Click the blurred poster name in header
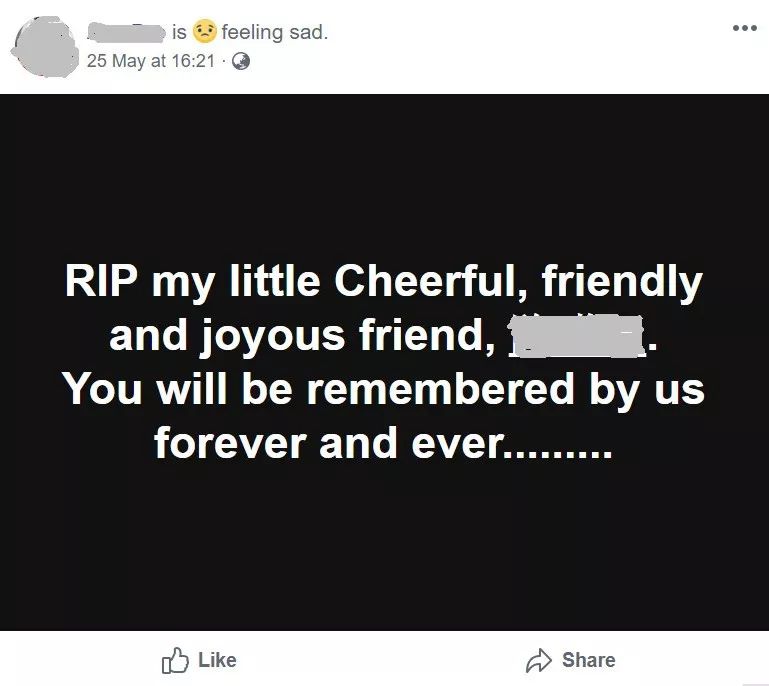The height and width of the screenshot is (686, 769). click(125, 33)
